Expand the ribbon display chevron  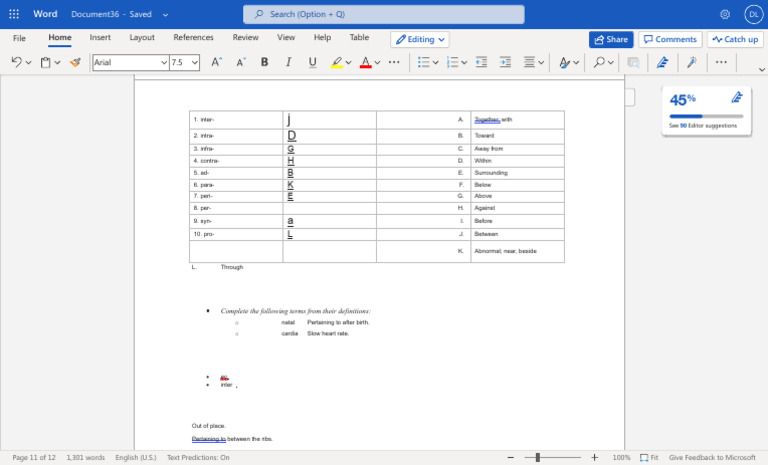coord(762,70)
